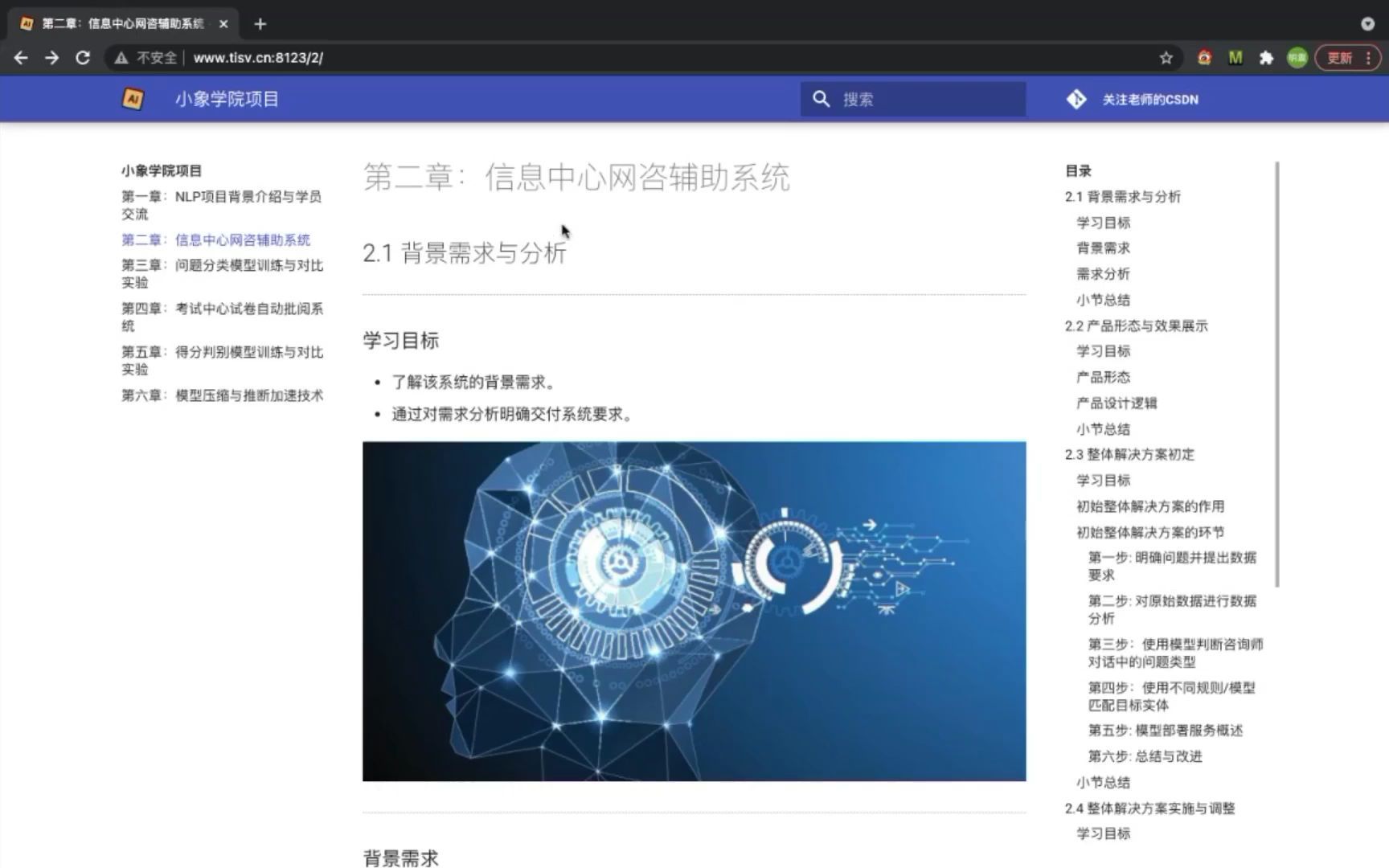The image size is (1389, 868).
Task: Open 第六章 模型压缩与推断加速技术 chapter
Action: point(222,395)
